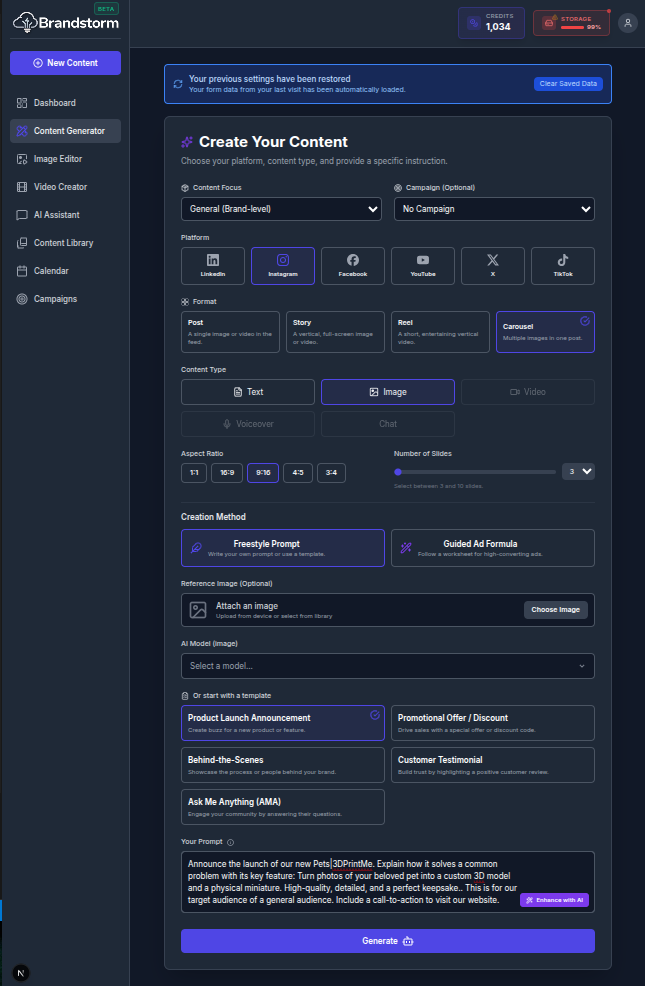
Task: Open the AI Model select dropdown
Action: pyautogui.click(x=387, y=666)
